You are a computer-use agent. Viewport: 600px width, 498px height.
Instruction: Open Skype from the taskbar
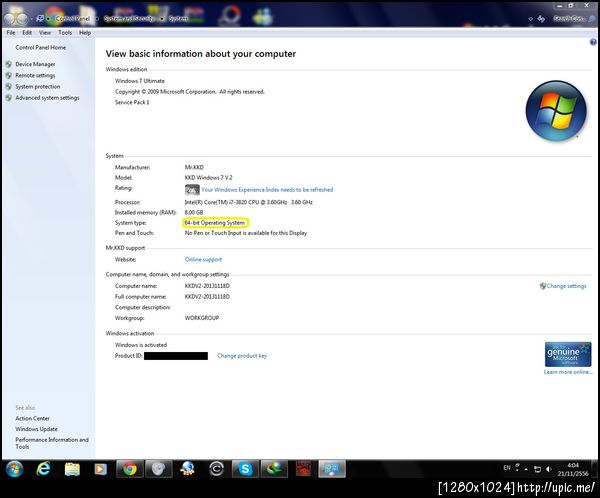(245, 469)
